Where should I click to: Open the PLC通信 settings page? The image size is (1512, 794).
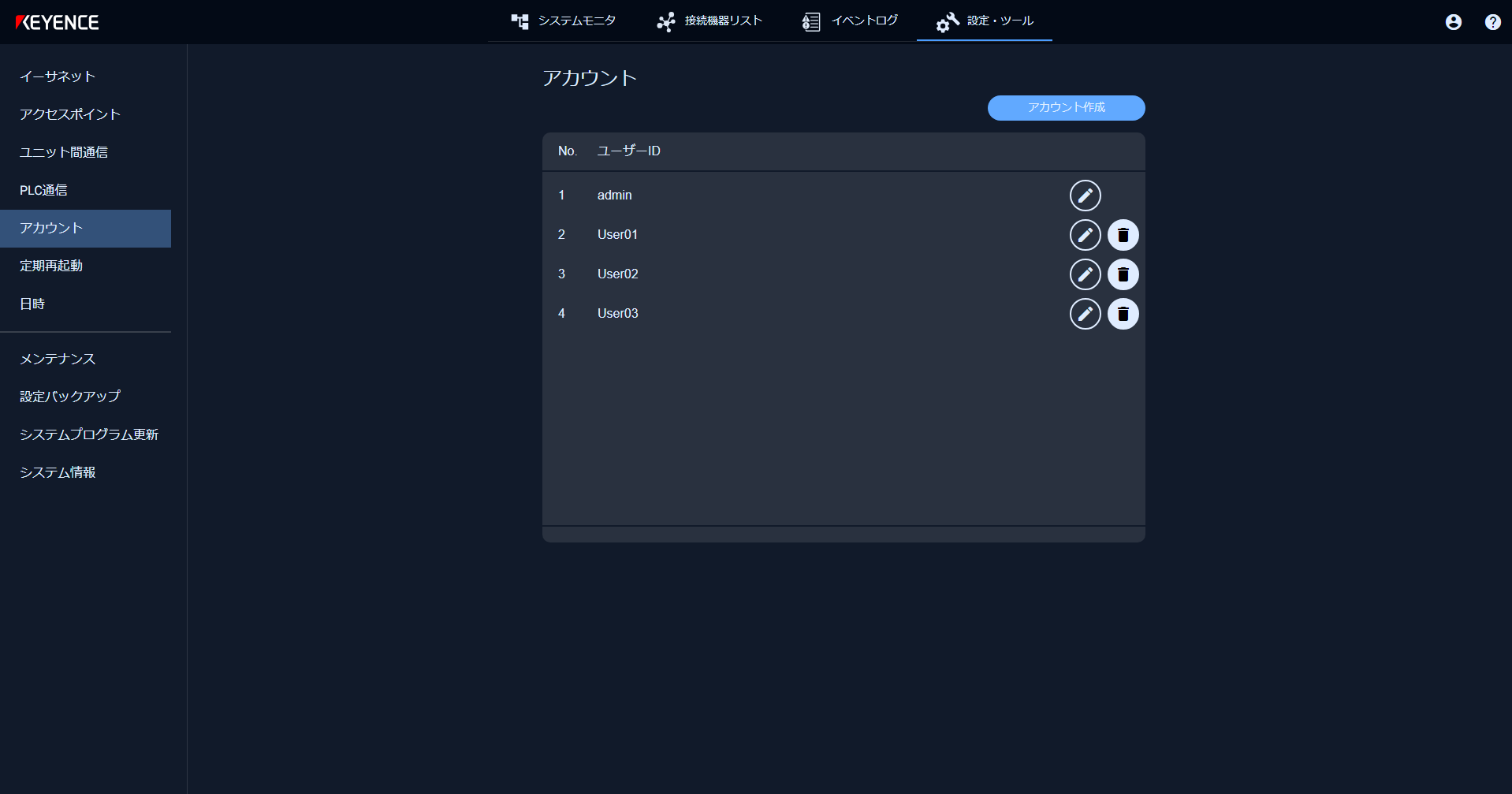point(43,190)
